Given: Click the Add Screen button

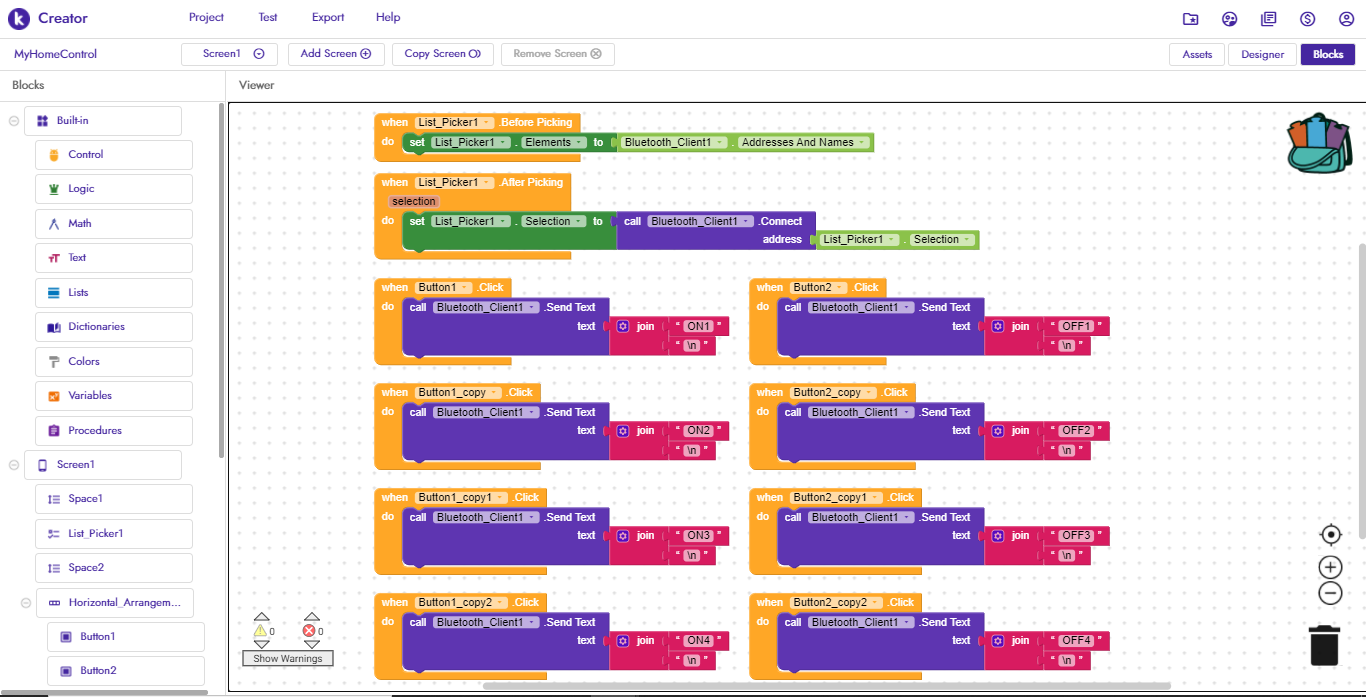Looking at the screenshot, I should [x=335, y=54].
